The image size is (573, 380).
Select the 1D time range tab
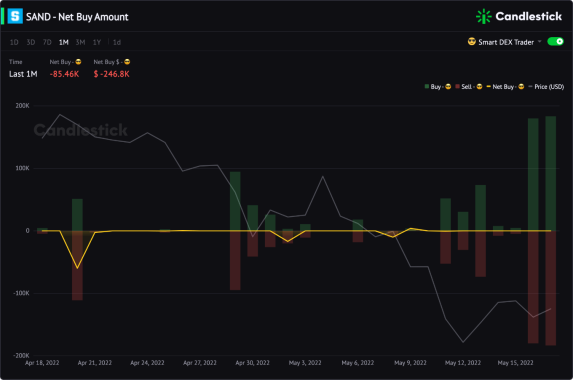(x=14, y=42)
